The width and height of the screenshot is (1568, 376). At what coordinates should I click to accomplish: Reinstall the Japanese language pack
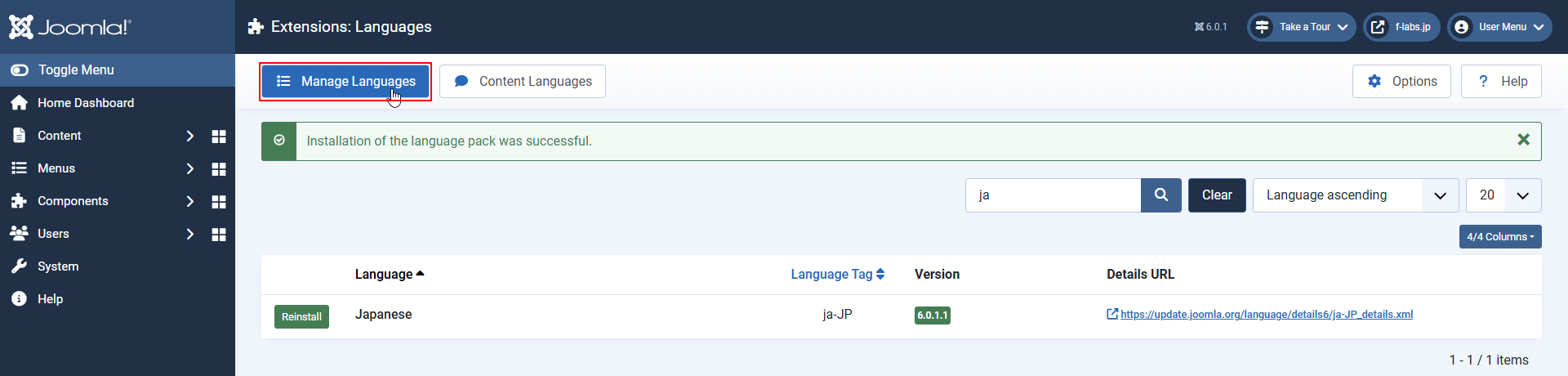(x=301, y=317)
